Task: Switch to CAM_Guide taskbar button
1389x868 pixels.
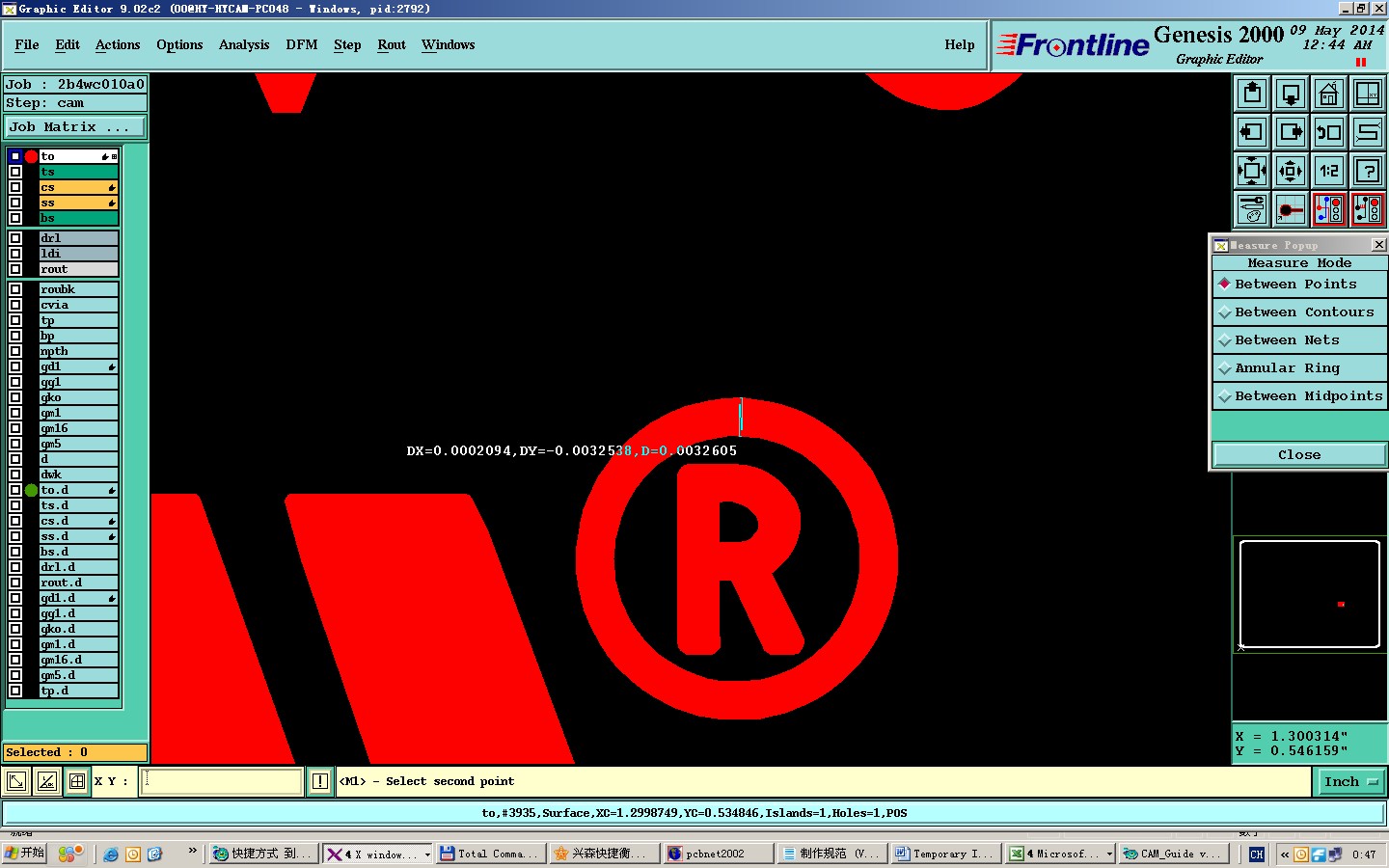Action: click(x=1174, y=854)
